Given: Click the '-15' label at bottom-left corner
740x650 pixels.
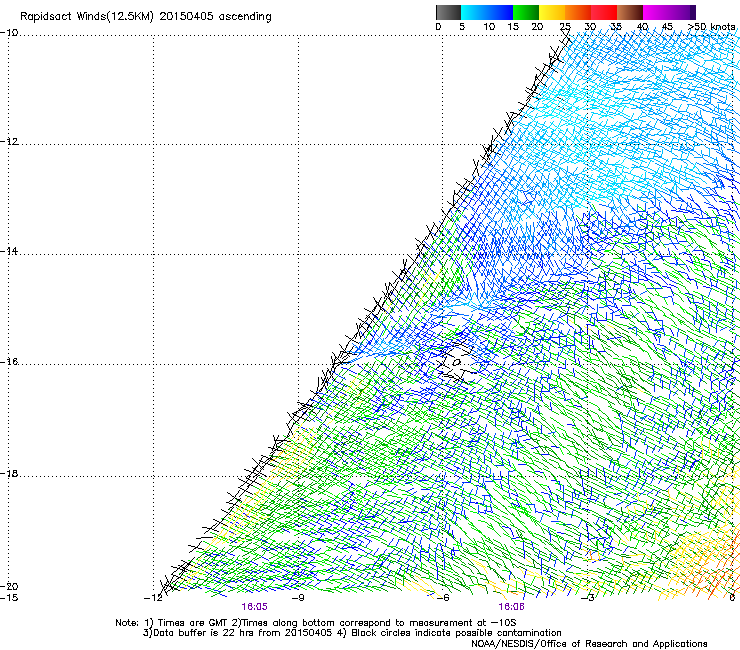Looking at the screenshot, I should click(x=9, y=598).
